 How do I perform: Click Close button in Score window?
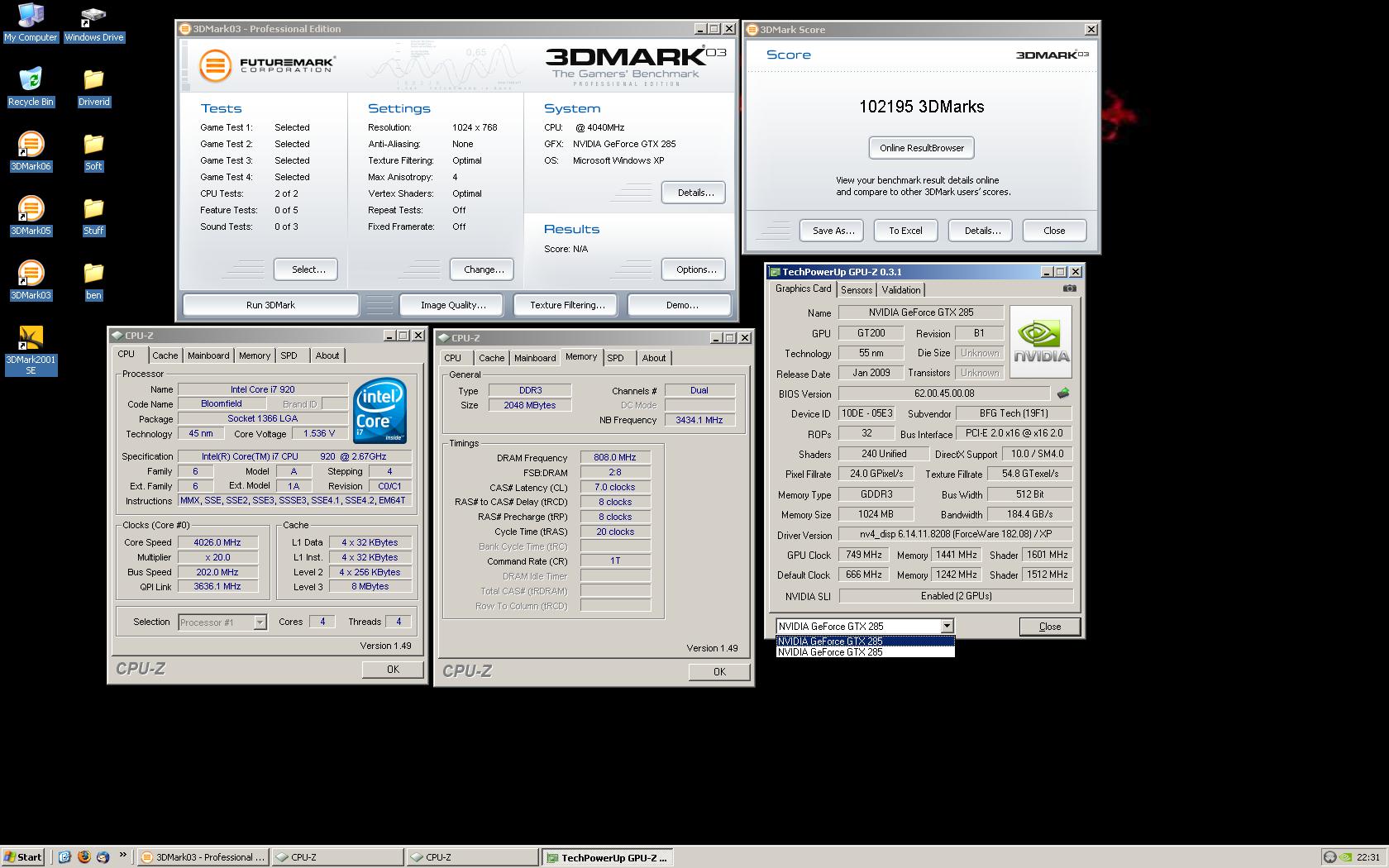pyautogui.click(x=1054, y=231)
